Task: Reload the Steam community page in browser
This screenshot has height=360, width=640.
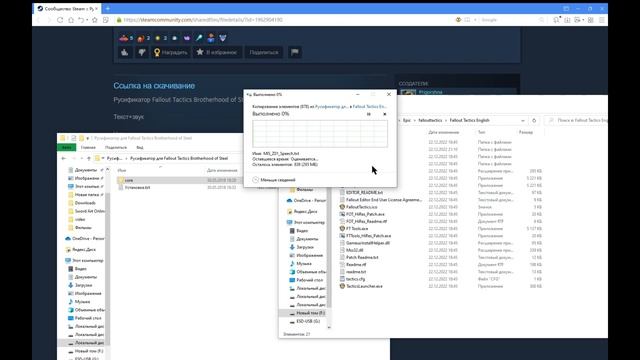Action: [60, 20]
